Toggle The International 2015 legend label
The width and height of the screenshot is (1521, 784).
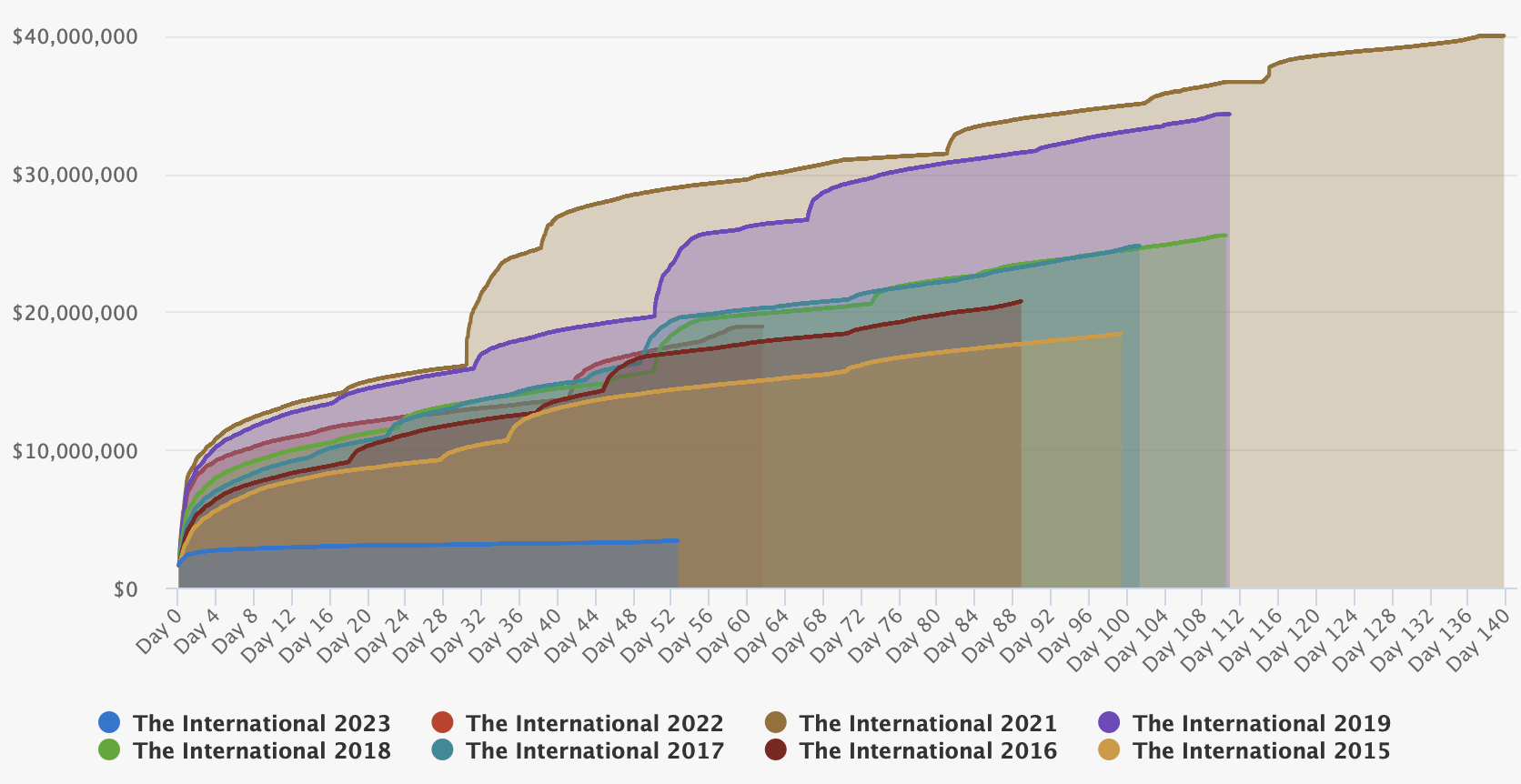(1262, 750)
